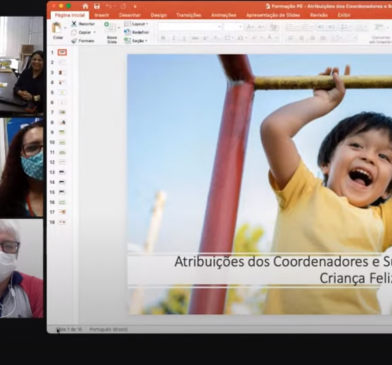Select the Formato paintbrush tool
The height and width of the screenshot is (365, 392).
tap(83, 41)
